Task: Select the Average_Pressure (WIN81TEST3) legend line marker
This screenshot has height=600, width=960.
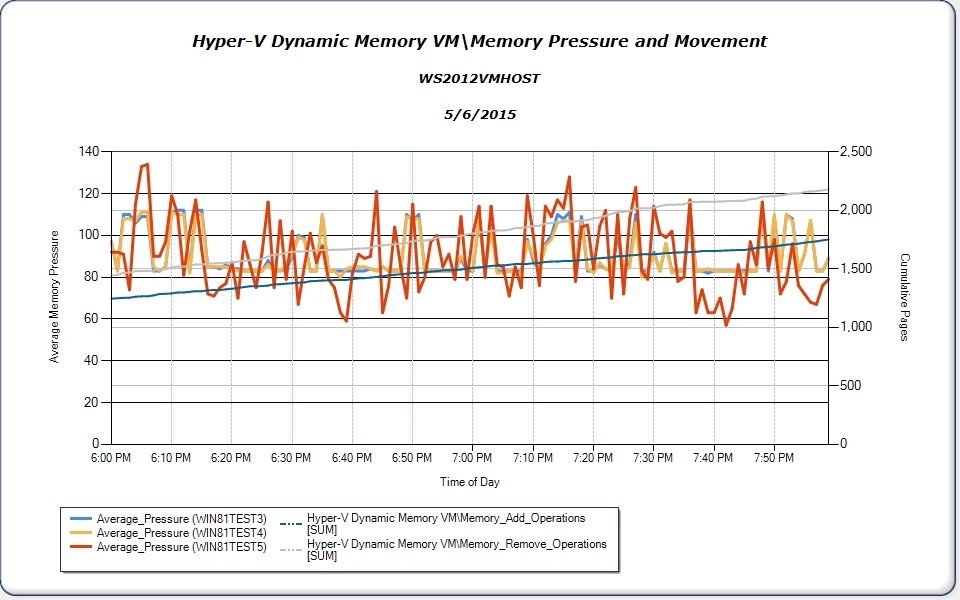Action: pyautogui.click(x=79, y=518)
